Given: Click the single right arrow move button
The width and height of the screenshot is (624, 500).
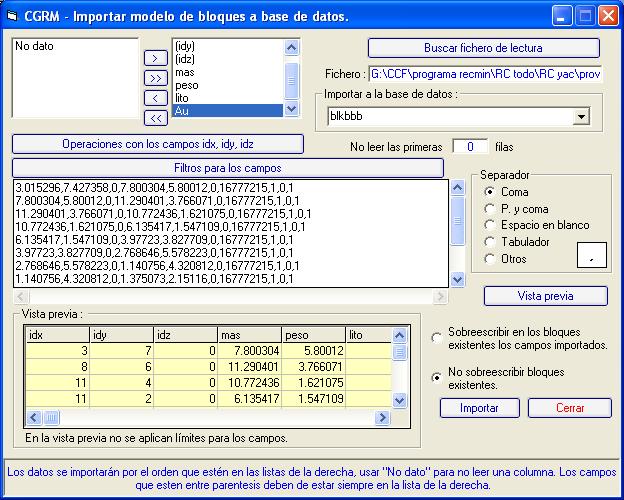Looking at the screenshot, I should pyautogui.click(x=156, y=58).
